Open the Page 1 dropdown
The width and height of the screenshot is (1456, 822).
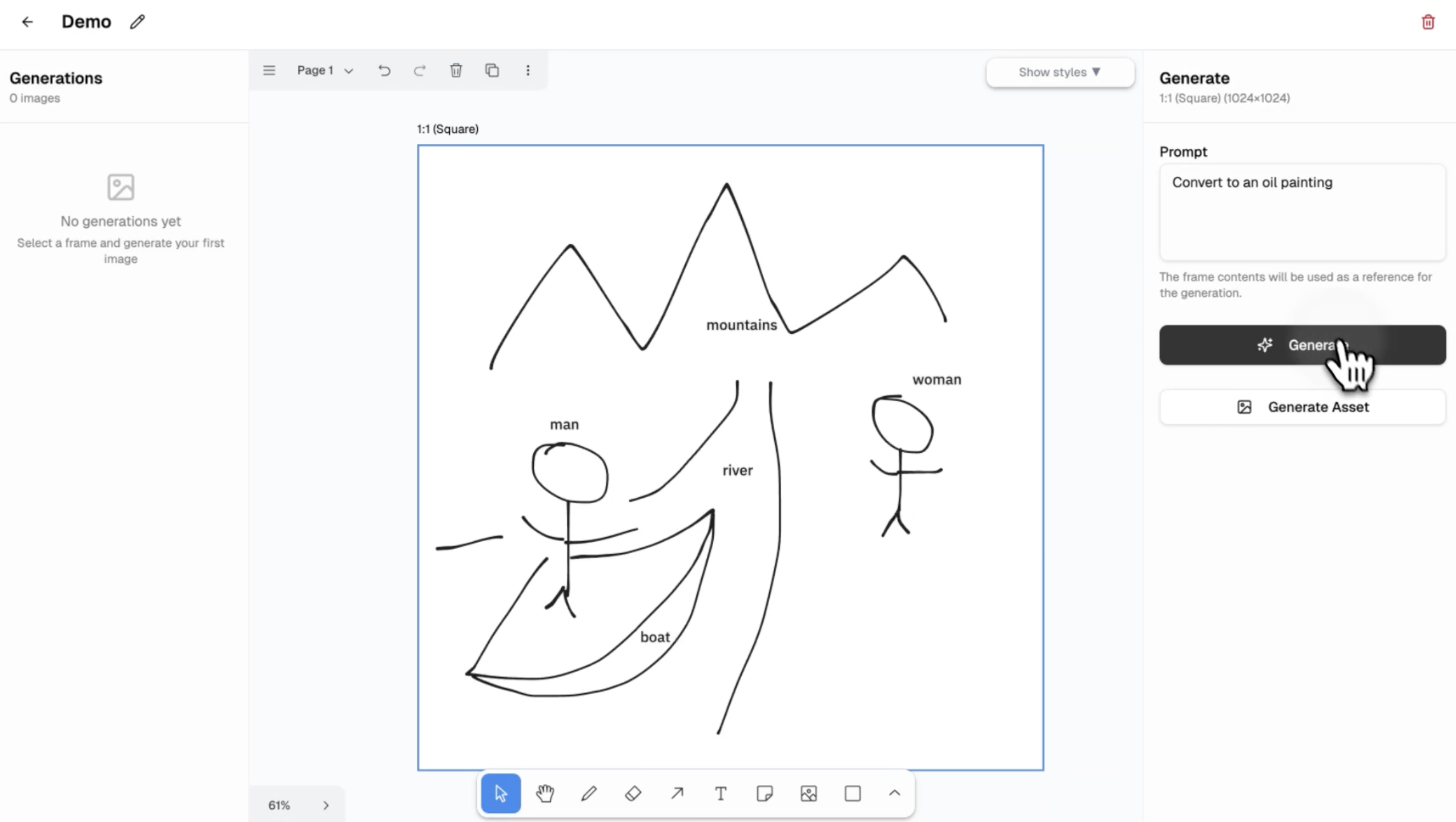[323, 70]
